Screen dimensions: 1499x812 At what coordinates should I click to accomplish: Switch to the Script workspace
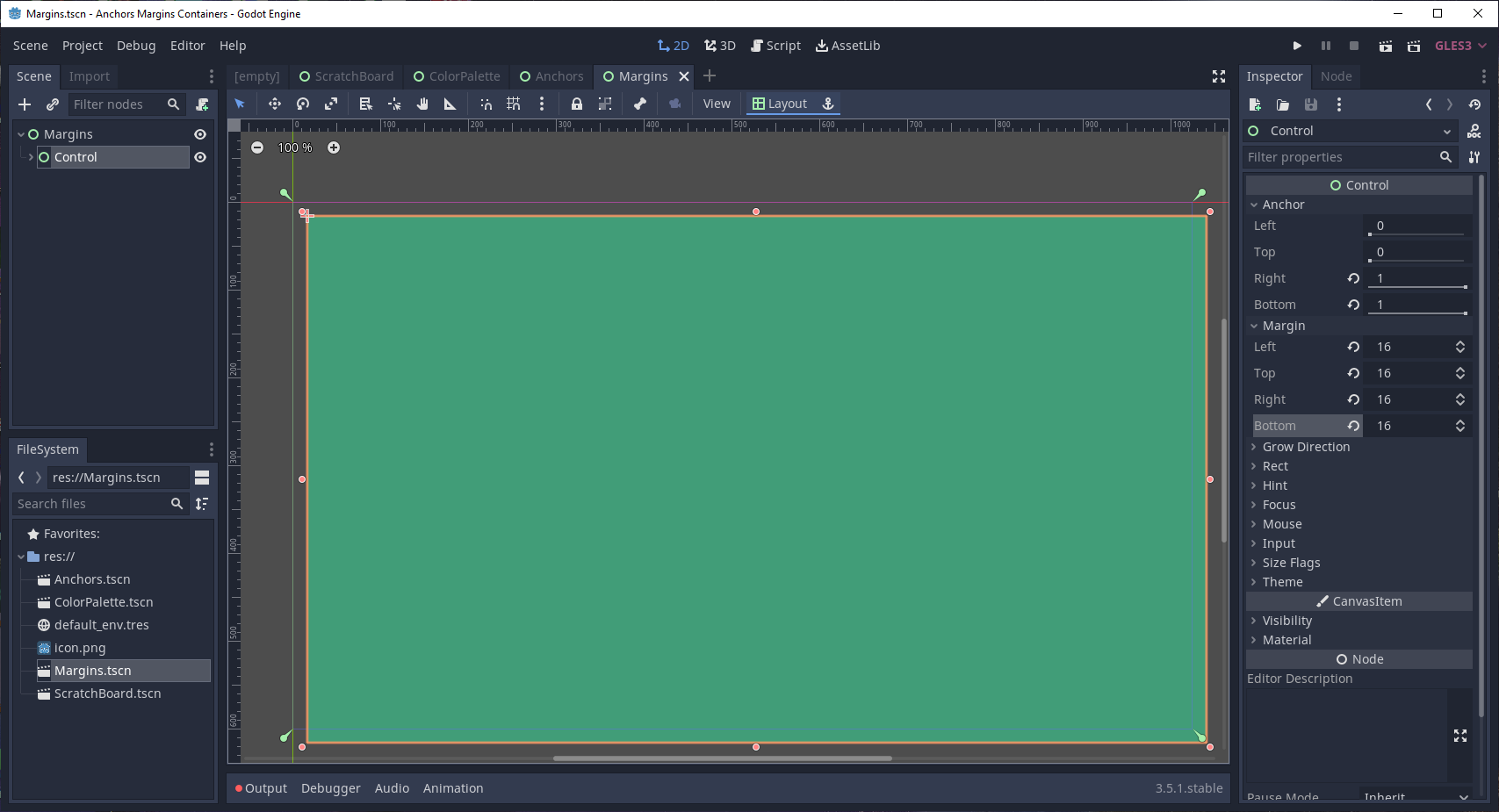tap(775, 46)
